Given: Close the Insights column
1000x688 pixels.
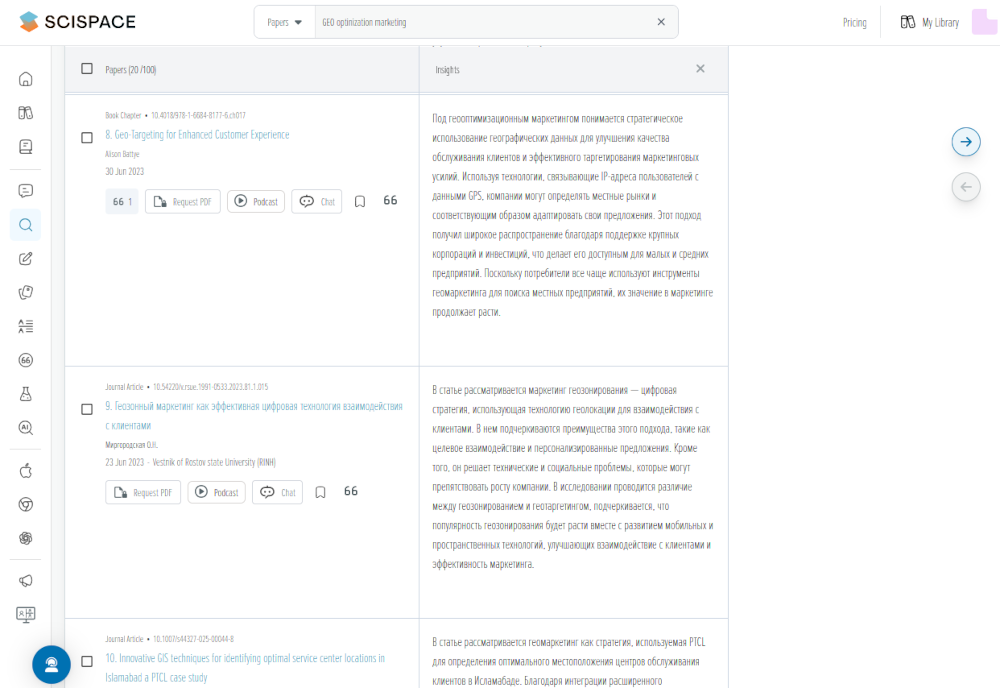Looking at the screenshot, I should (700, 68).
